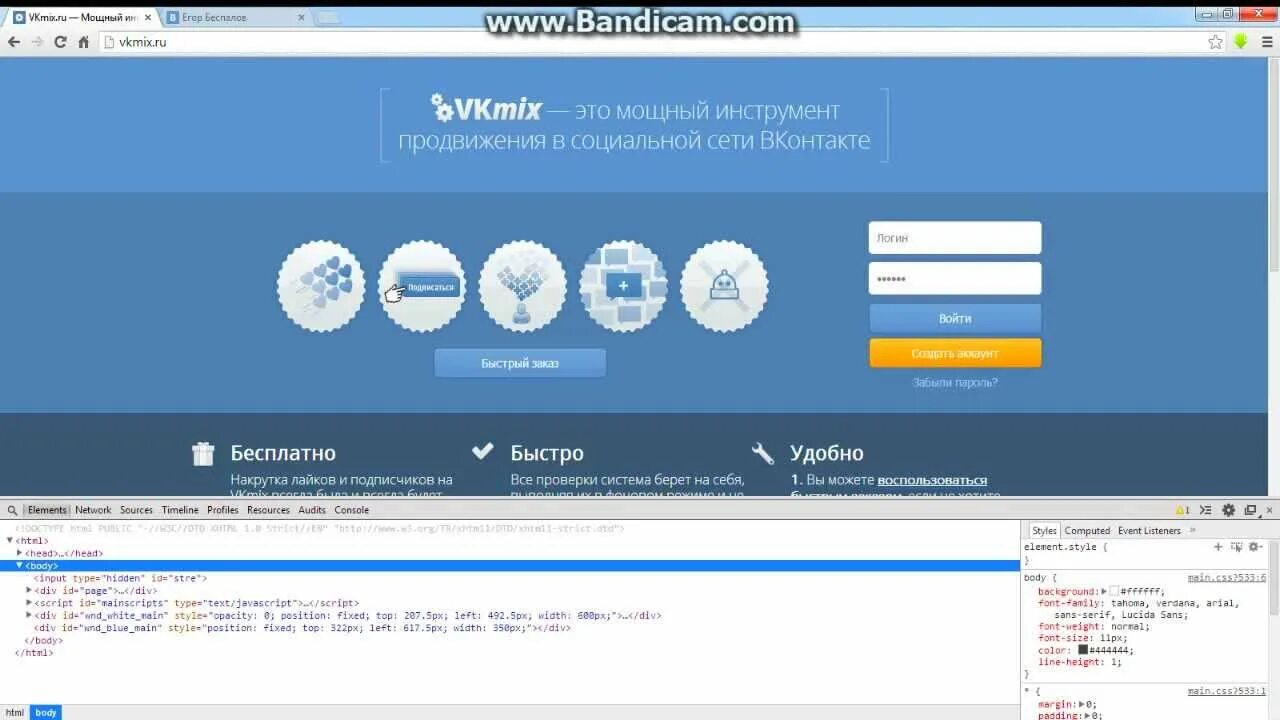The width and height of the screenshot is (1280, 720).
Task: Click the browser back arrow
Action: pos(14,42)
